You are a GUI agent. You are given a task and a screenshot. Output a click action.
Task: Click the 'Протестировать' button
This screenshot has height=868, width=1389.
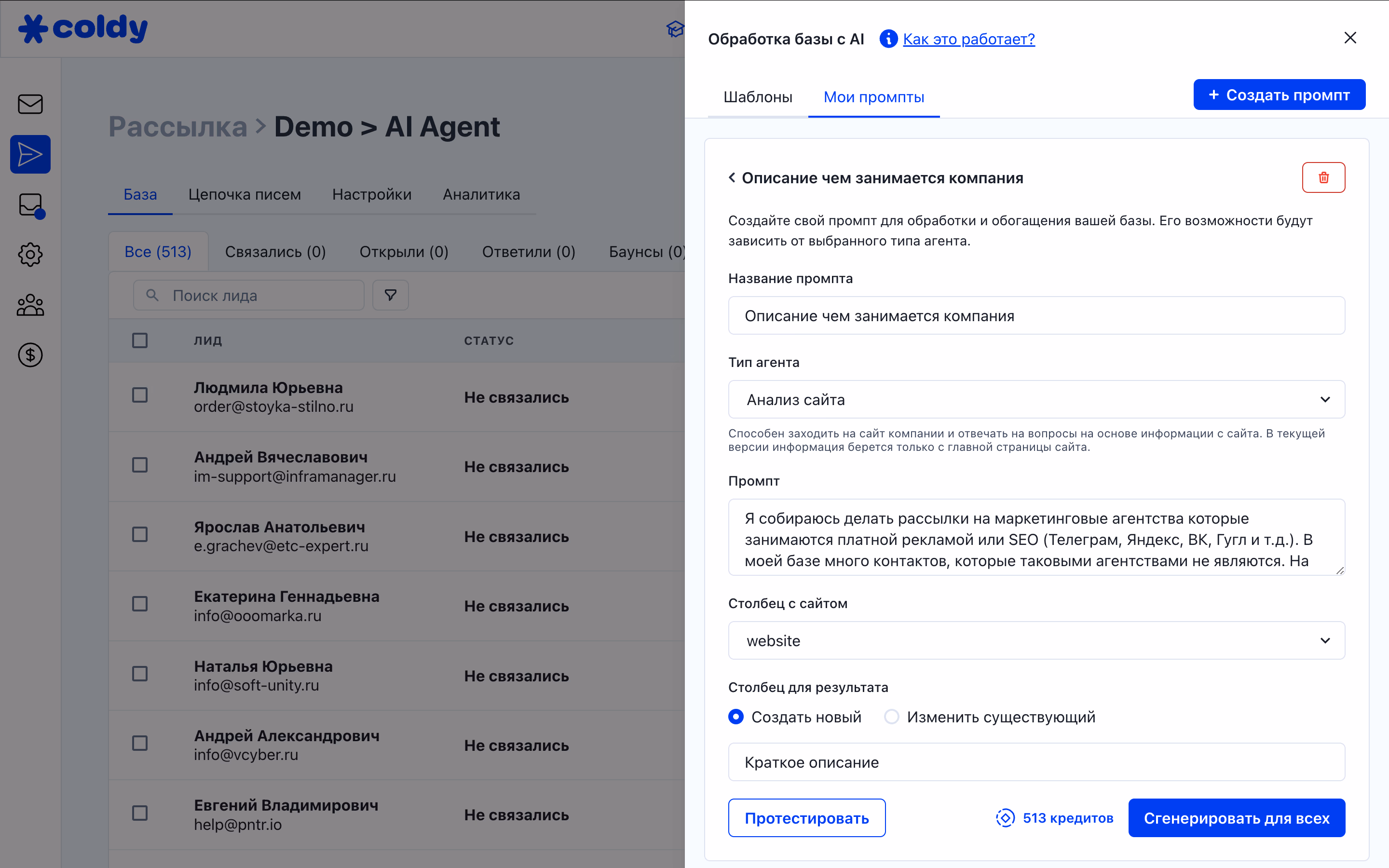coord(806,818)
